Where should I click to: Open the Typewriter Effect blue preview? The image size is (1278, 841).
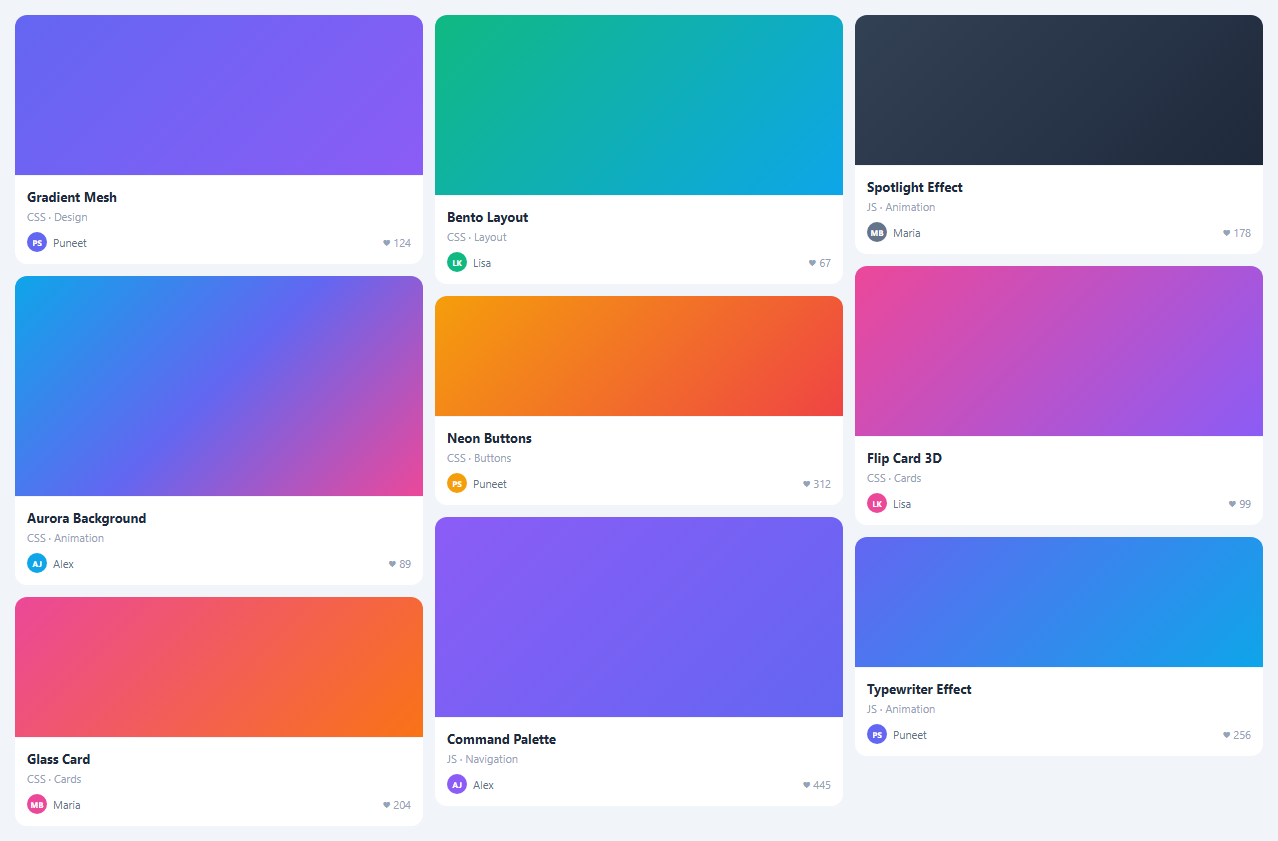click(x=1059, y=602)
